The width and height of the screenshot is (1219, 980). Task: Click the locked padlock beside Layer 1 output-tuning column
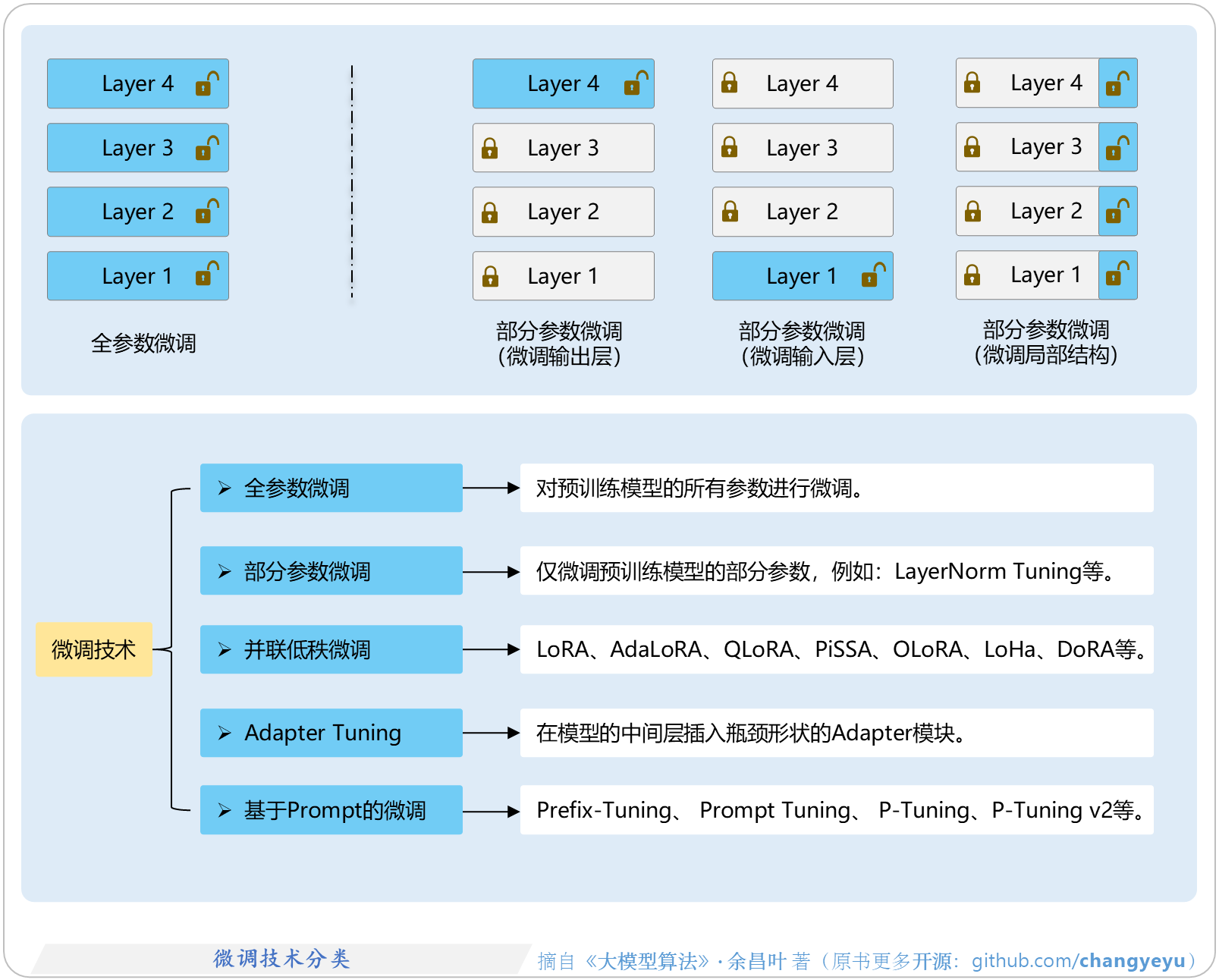[489, 275]
